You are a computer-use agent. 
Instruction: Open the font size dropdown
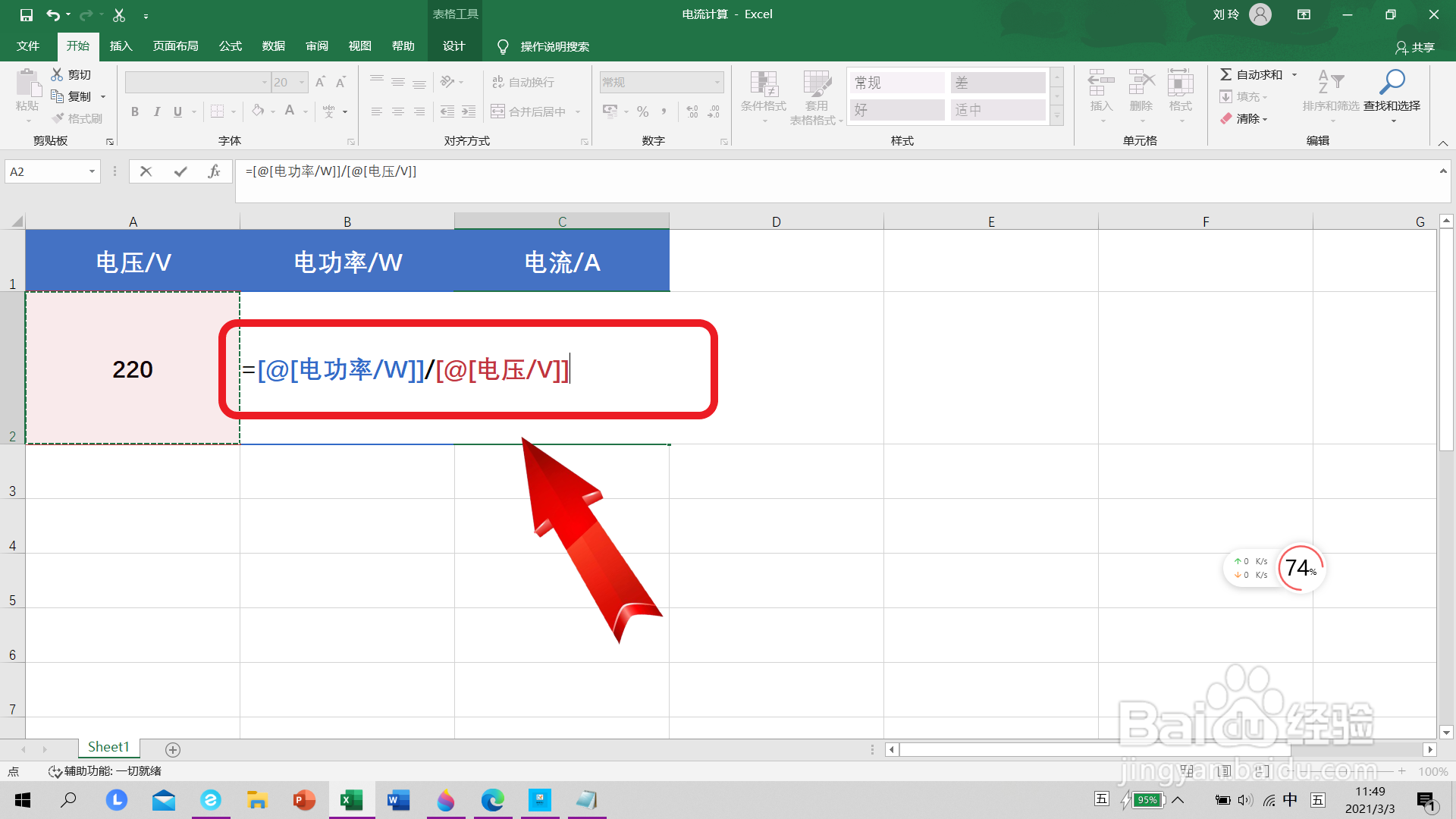pyautogui.click(x=302, y=82)
